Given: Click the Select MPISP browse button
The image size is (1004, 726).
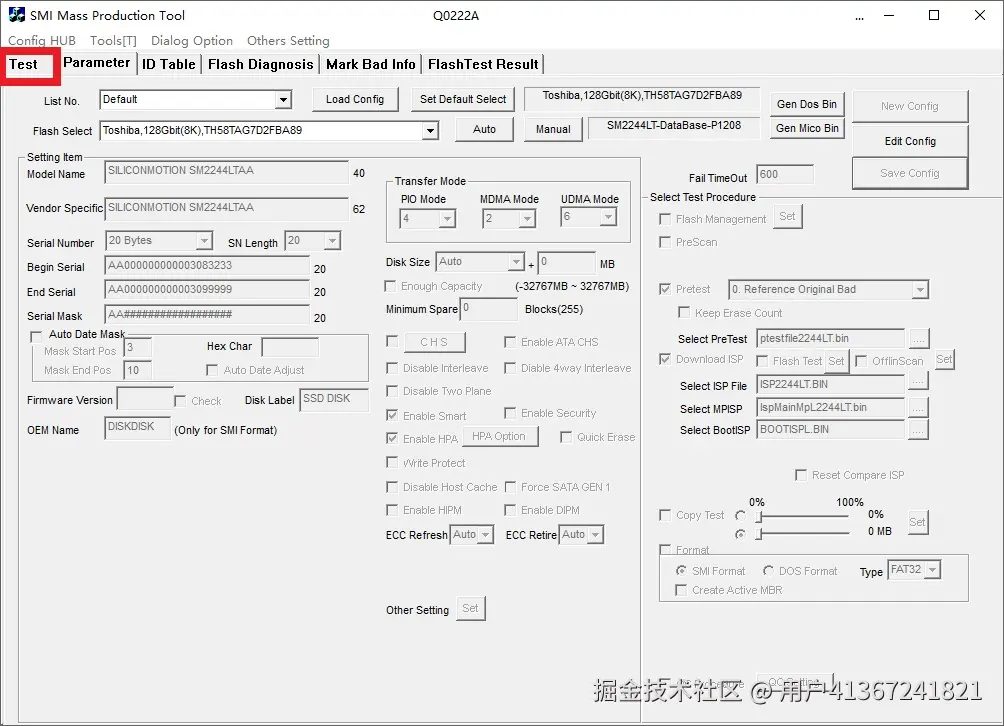Looking at the screenshot, I should click(x=918, y=408).
